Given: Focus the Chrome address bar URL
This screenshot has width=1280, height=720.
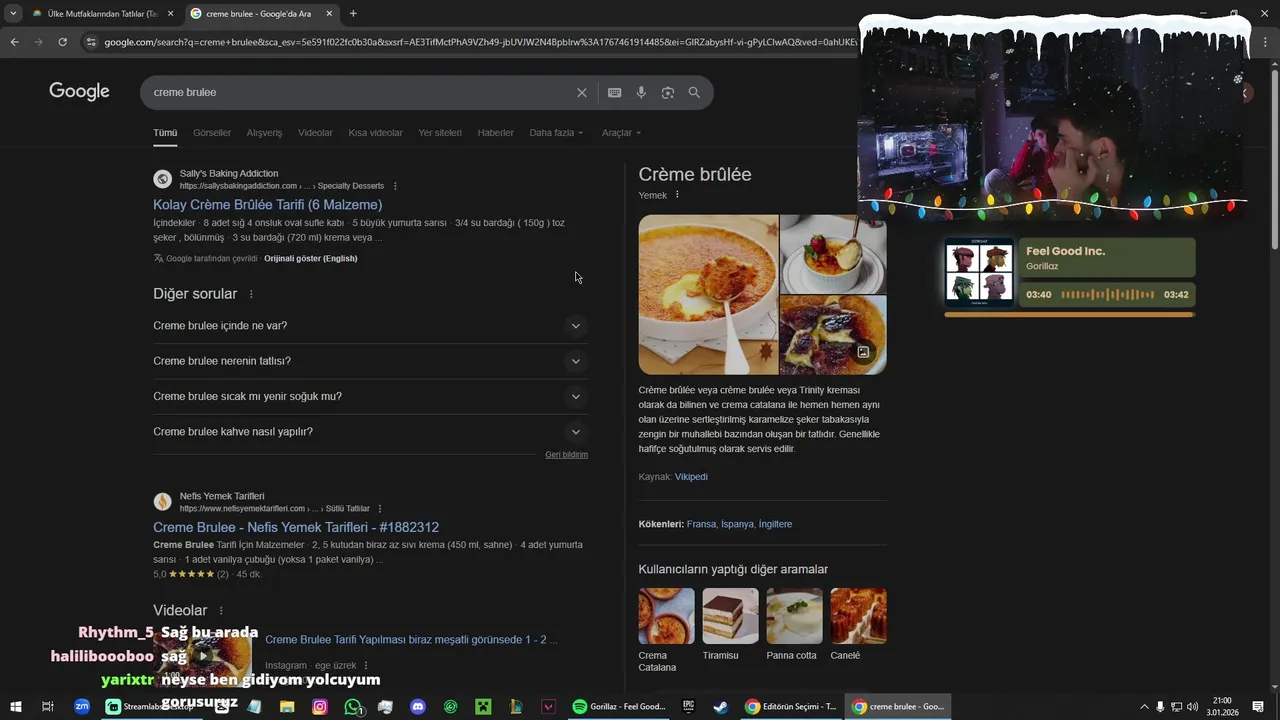Looking at the screenshot, I should (x=480, y=42).
